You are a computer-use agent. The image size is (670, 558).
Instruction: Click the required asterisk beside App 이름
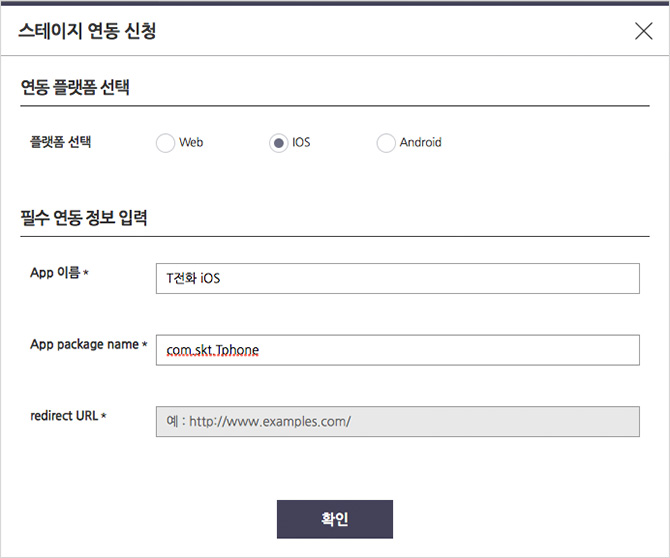86,272
